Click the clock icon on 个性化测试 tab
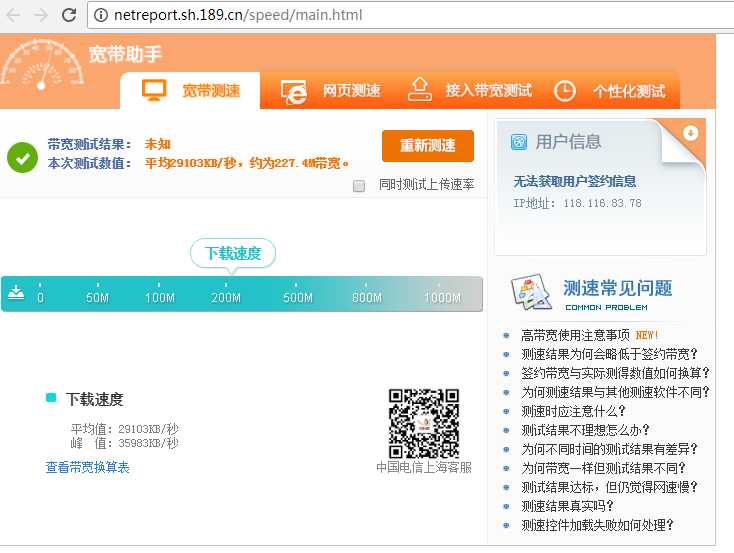734x553 pixels. 565,91
